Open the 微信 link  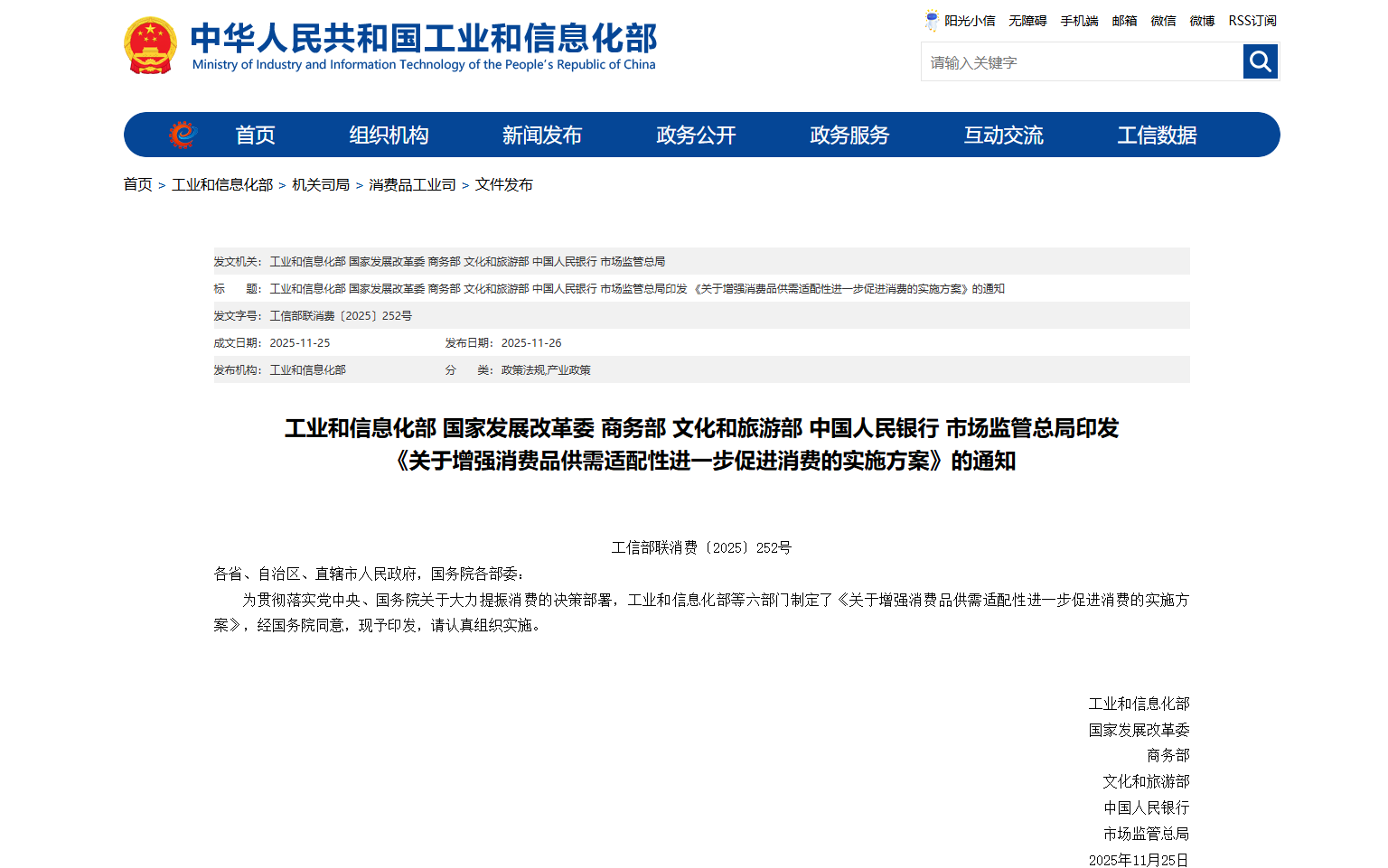(1163, 21)
